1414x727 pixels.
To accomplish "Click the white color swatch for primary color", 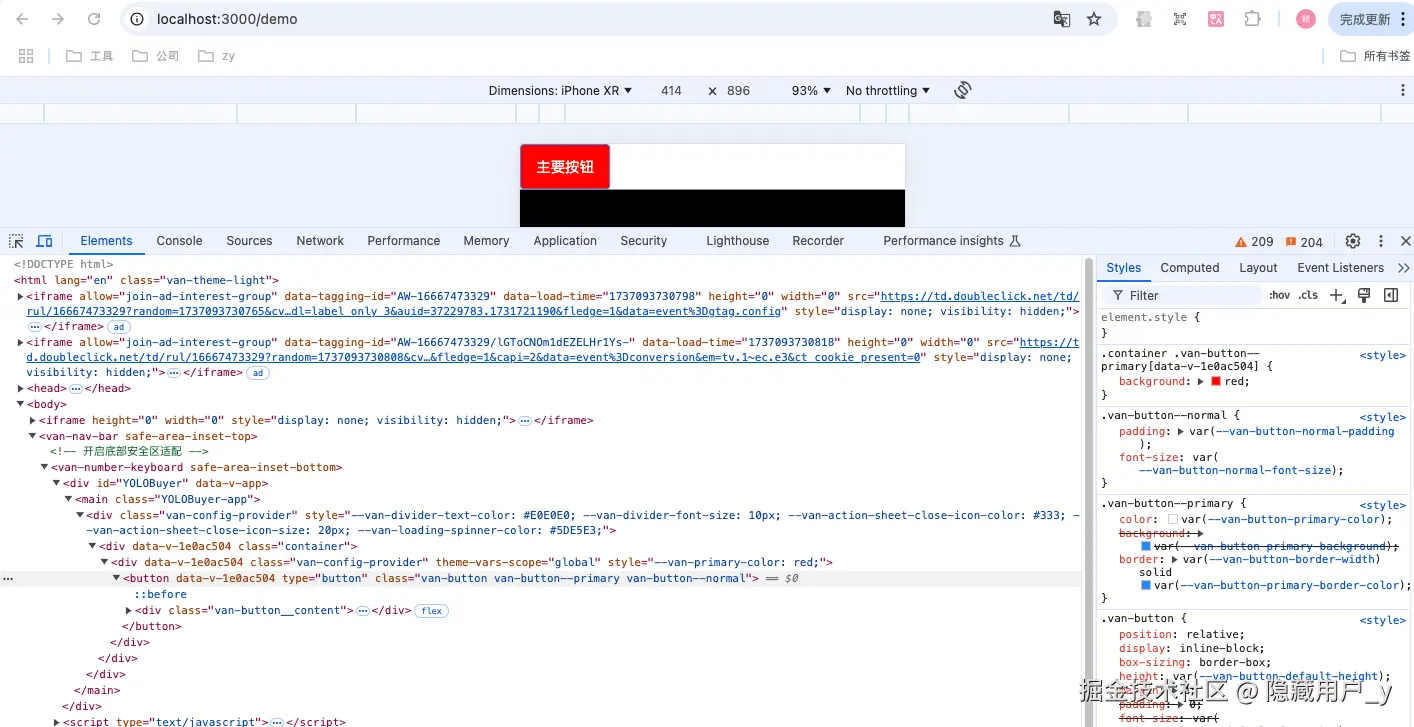I will [x=1173, y=520].
